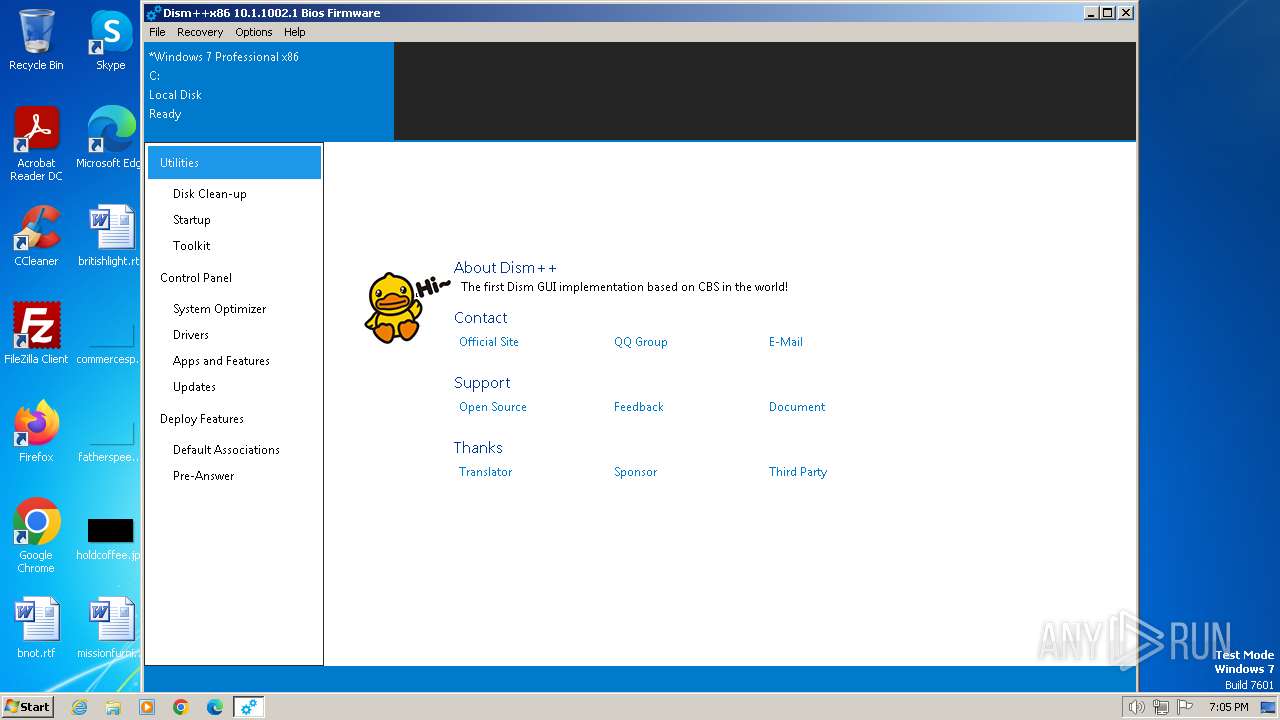Go to the Startup page
Image resolution: width=1280 pixels, height=720 pixels.
191,220
